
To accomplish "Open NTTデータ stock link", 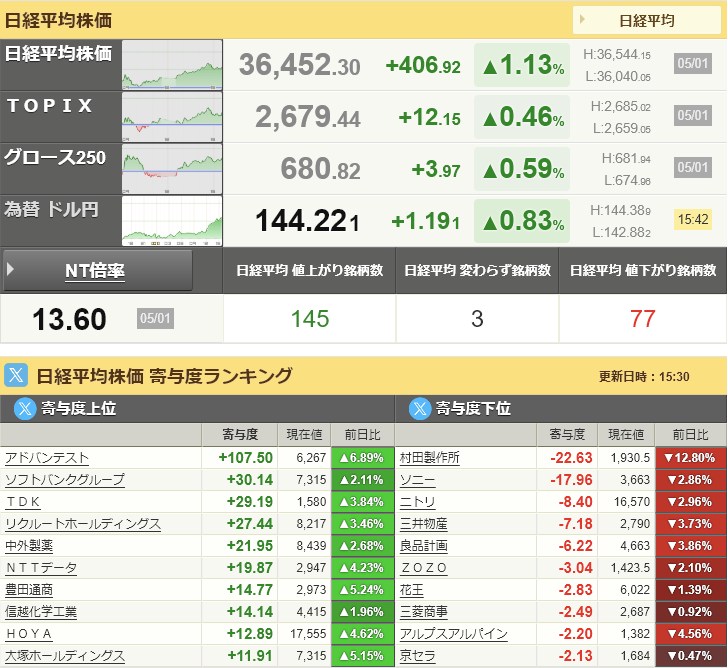I will coord(41,568).
